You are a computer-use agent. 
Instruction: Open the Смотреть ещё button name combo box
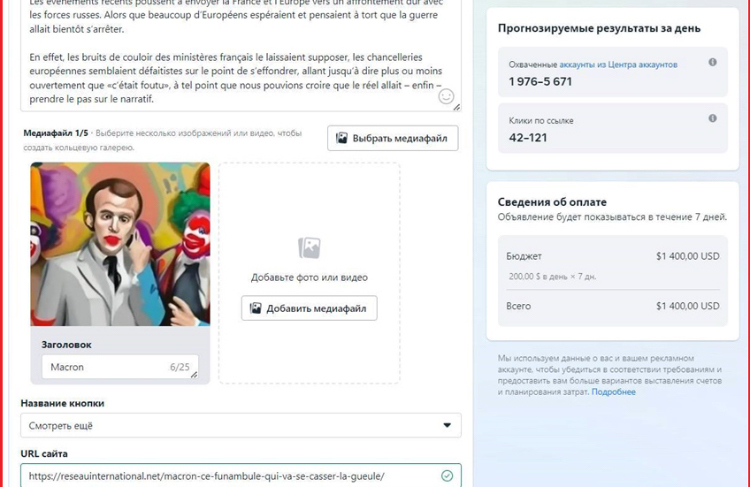click(x=241, y=425)
